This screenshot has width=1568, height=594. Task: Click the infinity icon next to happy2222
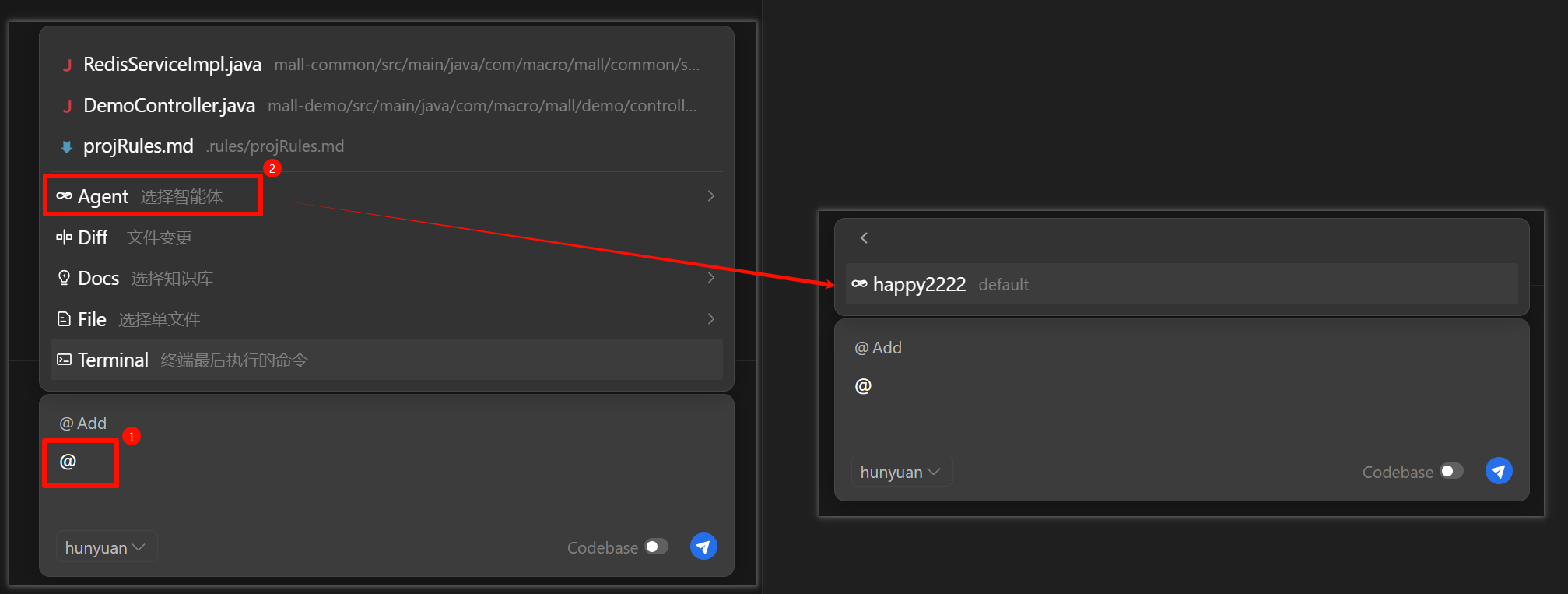[x=859, y=284]
